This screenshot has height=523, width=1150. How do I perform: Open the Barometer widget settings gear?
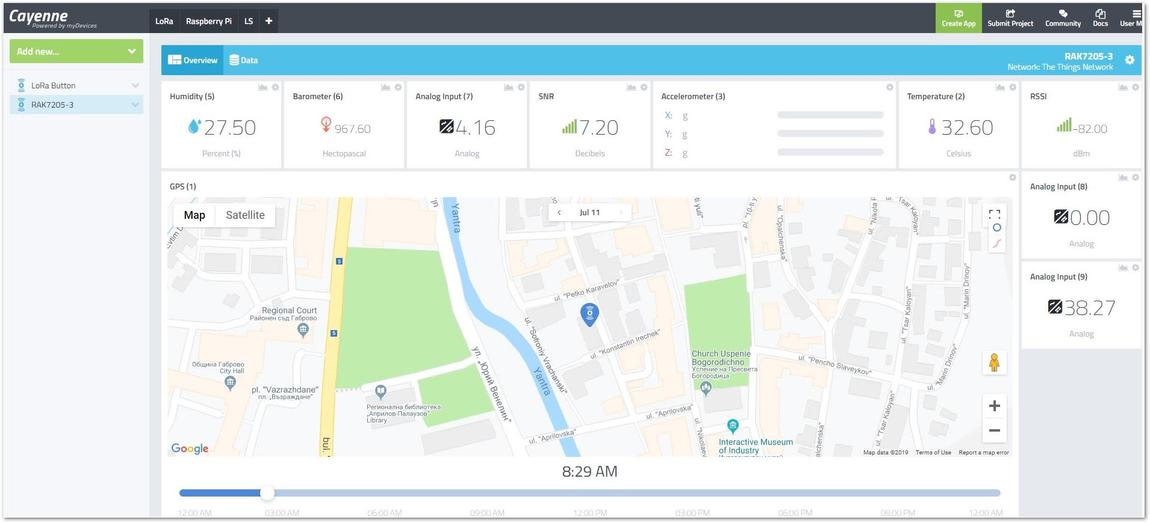pyautogui.click(x=398, y=87)
